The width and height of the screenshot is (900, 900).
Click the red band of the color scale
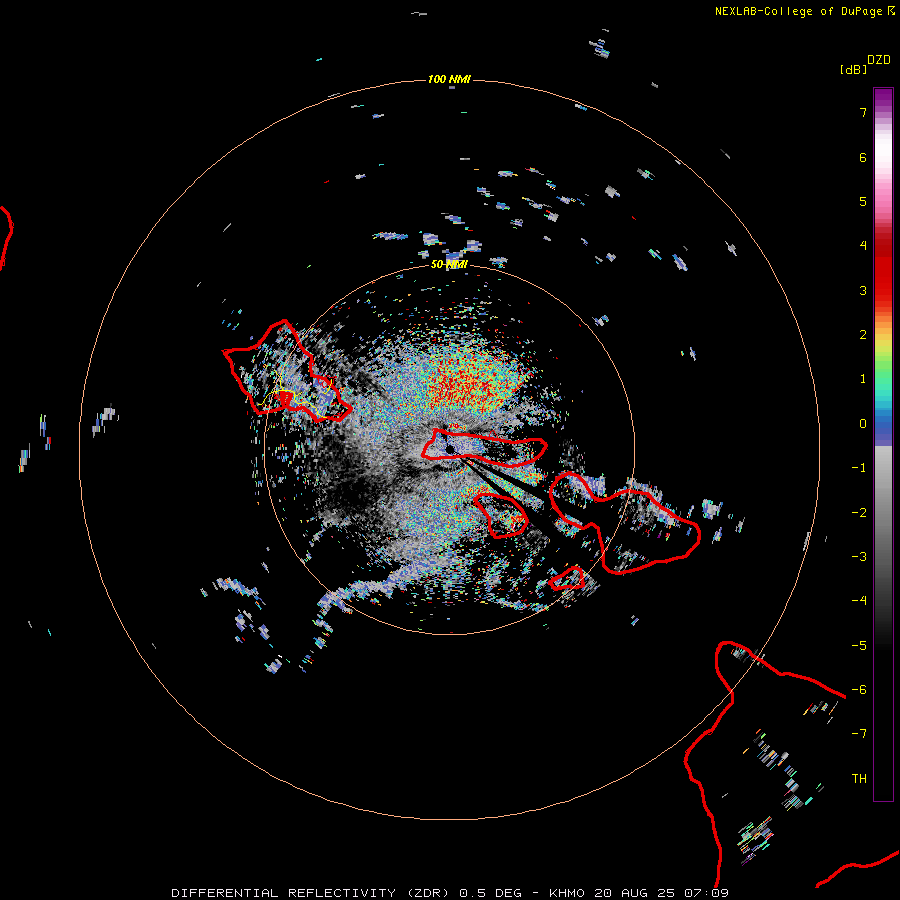coord(883,270)
